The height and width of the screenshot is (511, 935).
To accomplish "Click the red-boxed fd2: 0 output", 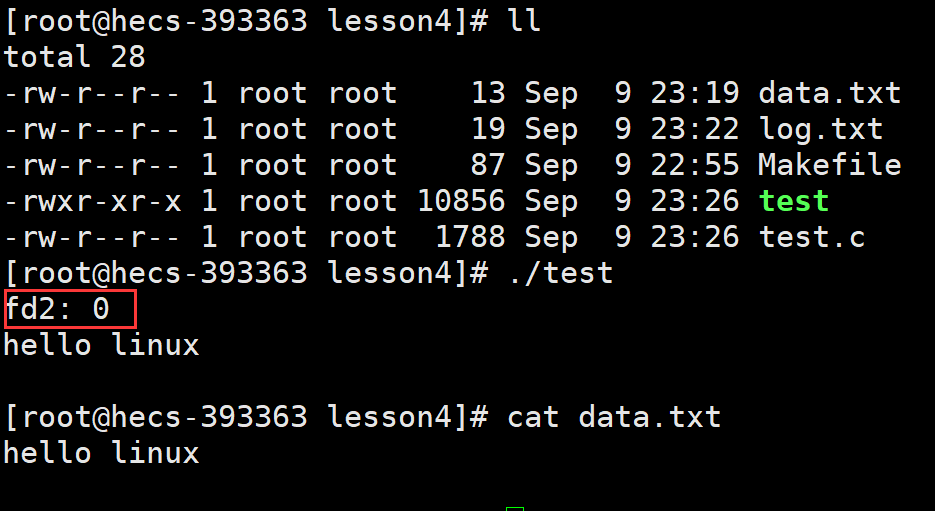I will tap(70, 309).
